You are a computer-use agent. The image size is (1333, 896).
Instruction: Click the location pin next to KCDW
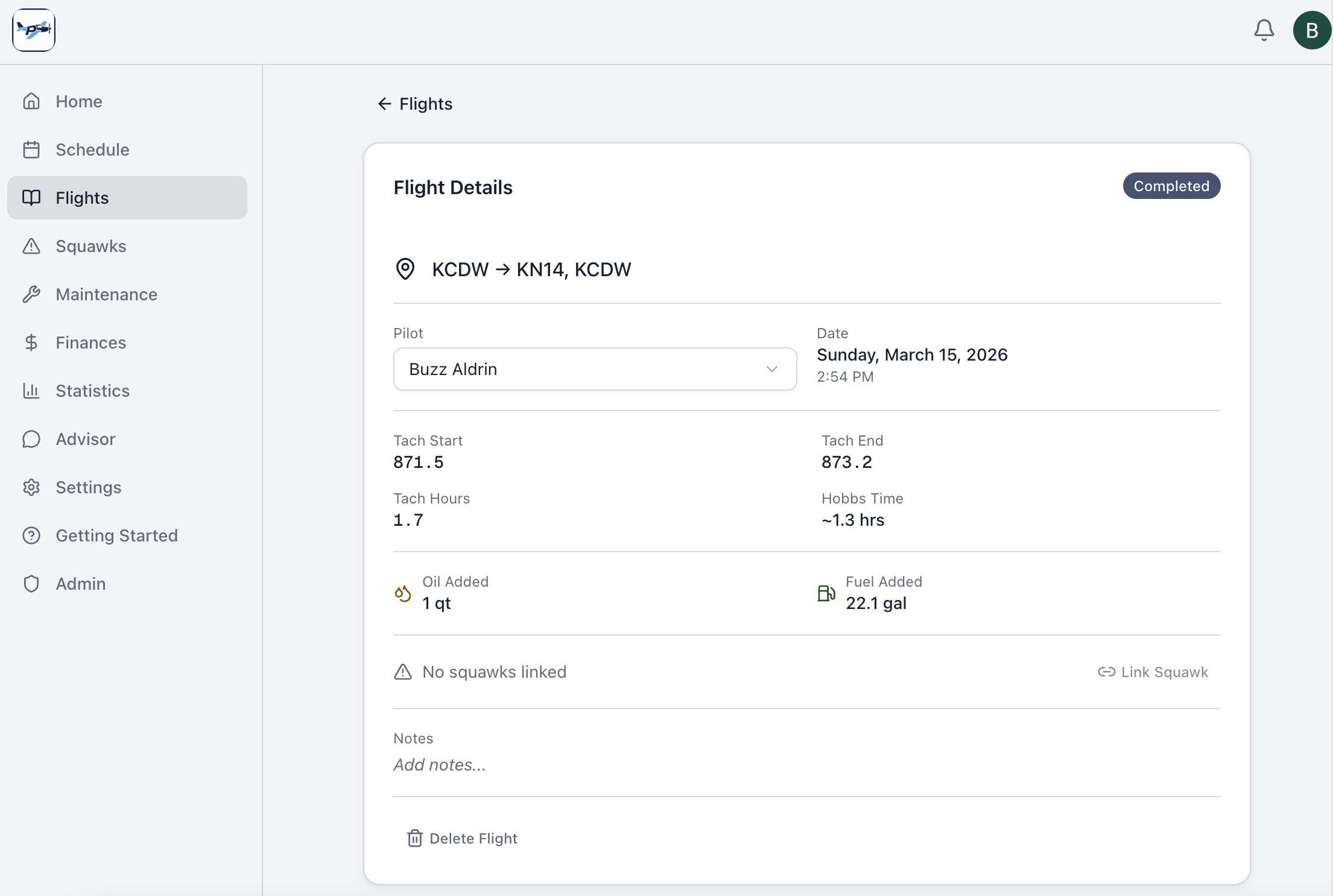[x=405, y=270]
